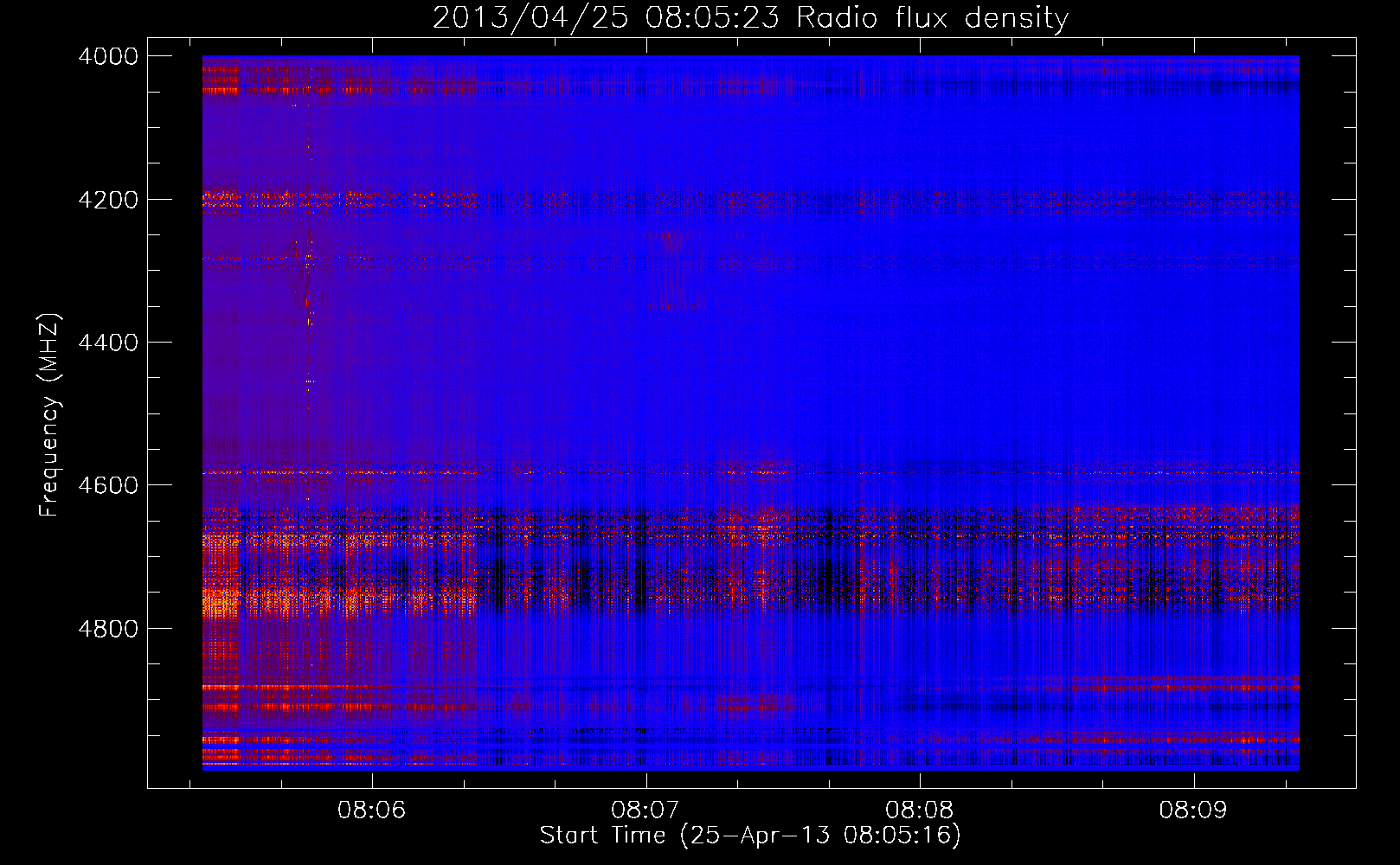Click the 4600 frequency tick label
The height and width of the screenshot is (865, 1400).
(x=108, y=485)
